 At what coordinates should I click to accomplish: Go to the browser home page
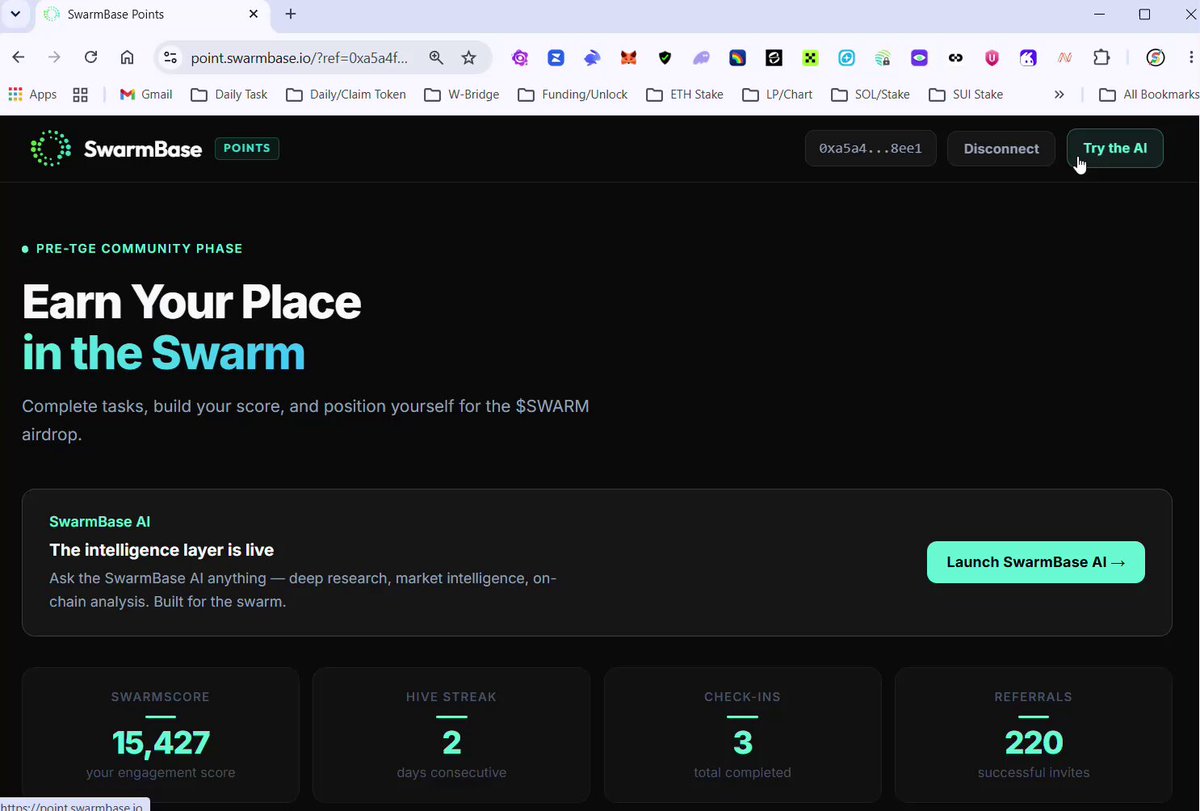pyautogui.click(x=127, y=58)
